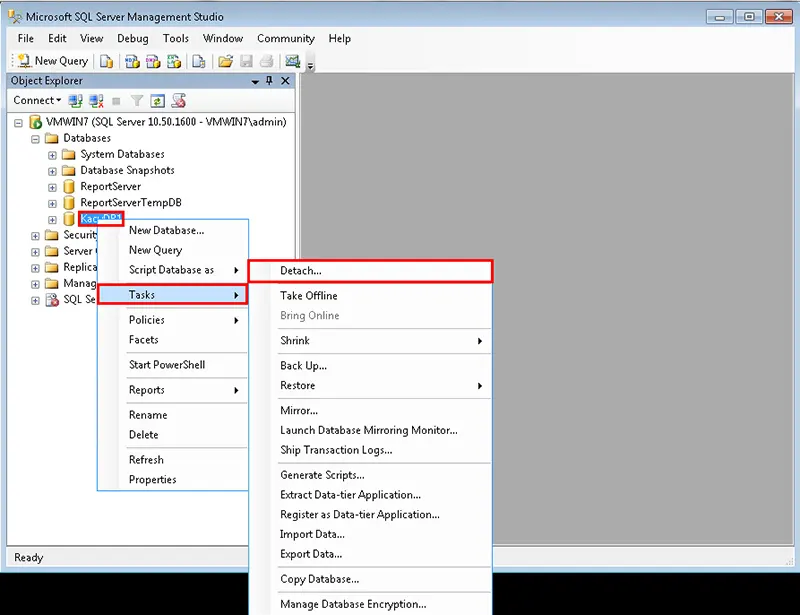Viewport: 800px width, 615px height.
Task: Open the Debug menu
Action: (133, 38)
